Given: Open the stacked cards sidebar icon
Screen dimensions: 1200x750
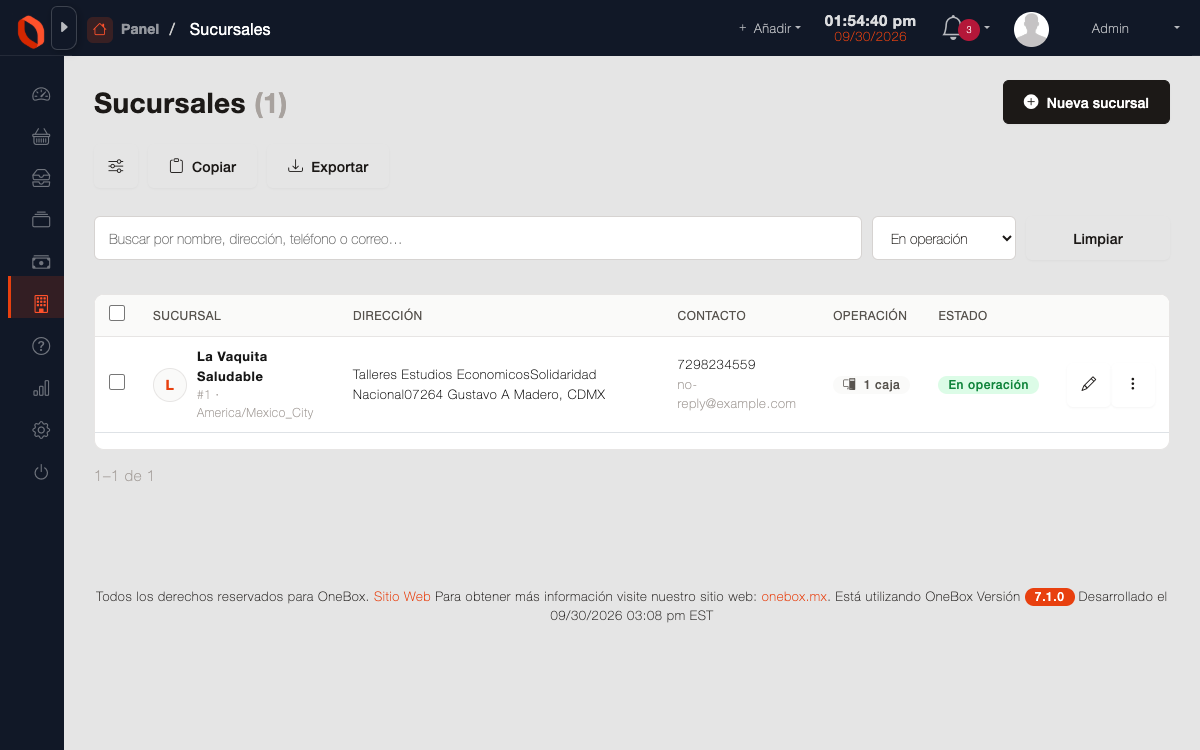Looking at the screenshot, I should coord(41,220).
